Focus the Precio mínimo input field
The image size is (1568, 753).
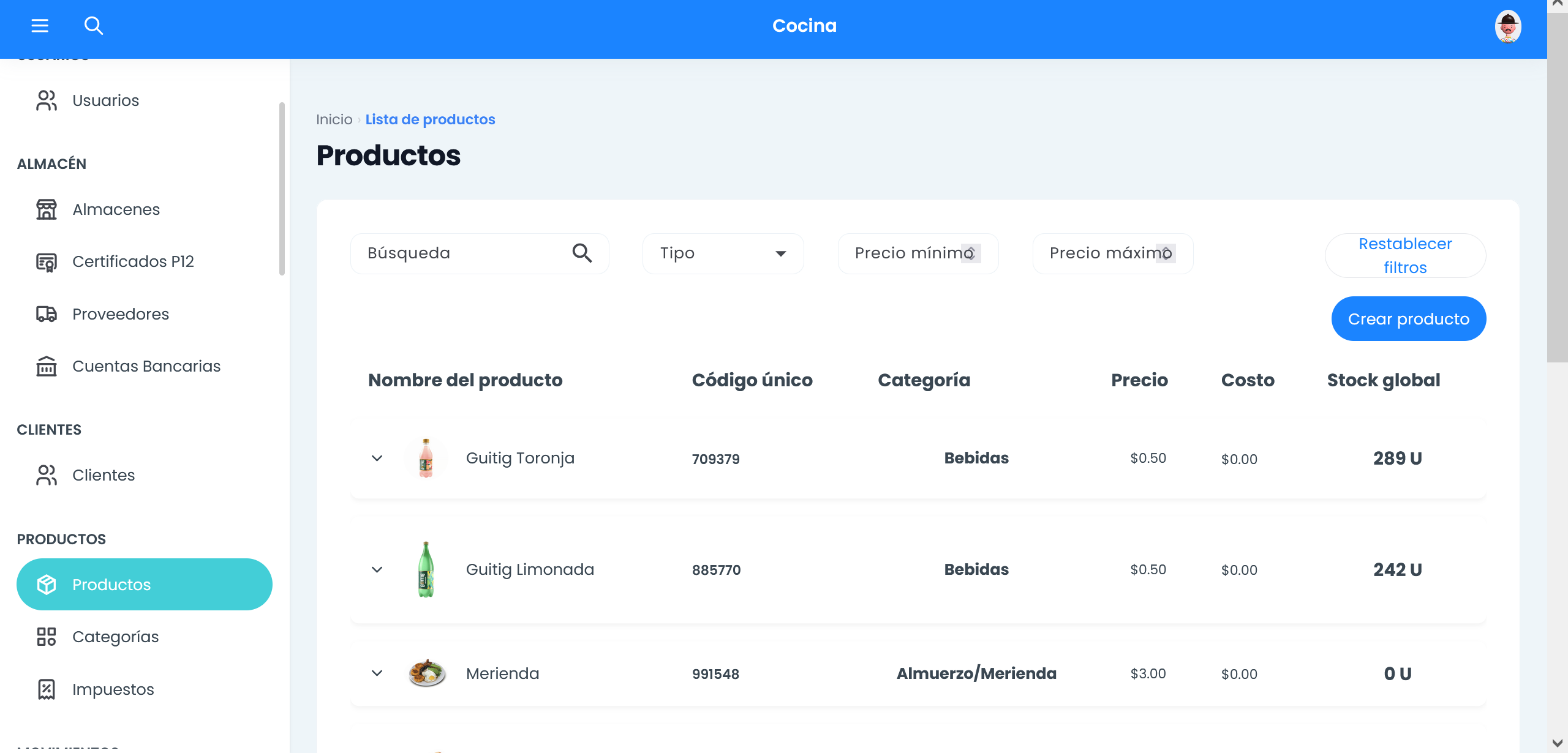[918, 253]
